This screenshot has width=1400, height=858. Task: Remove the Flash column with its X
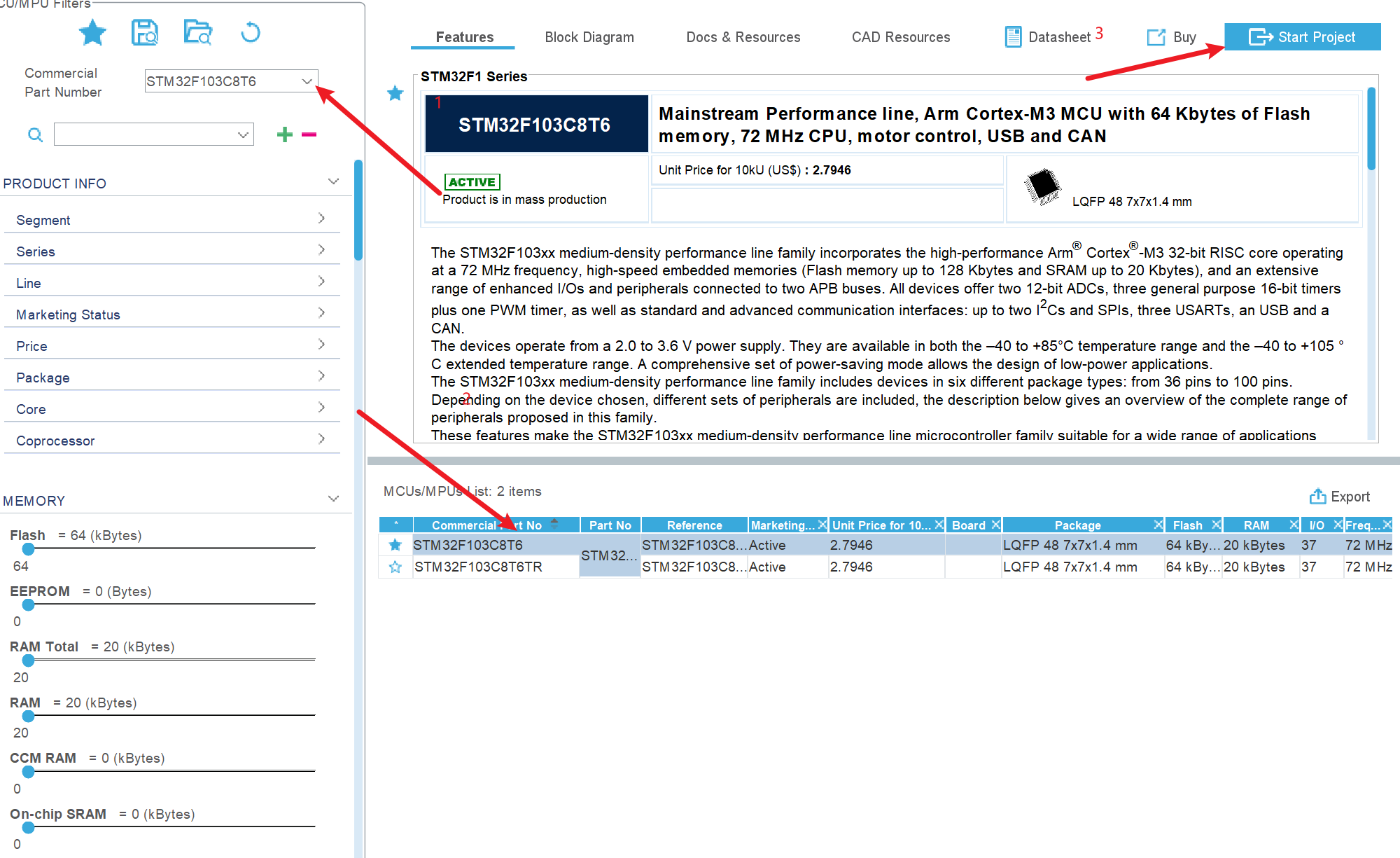(x=1217, y=525)
